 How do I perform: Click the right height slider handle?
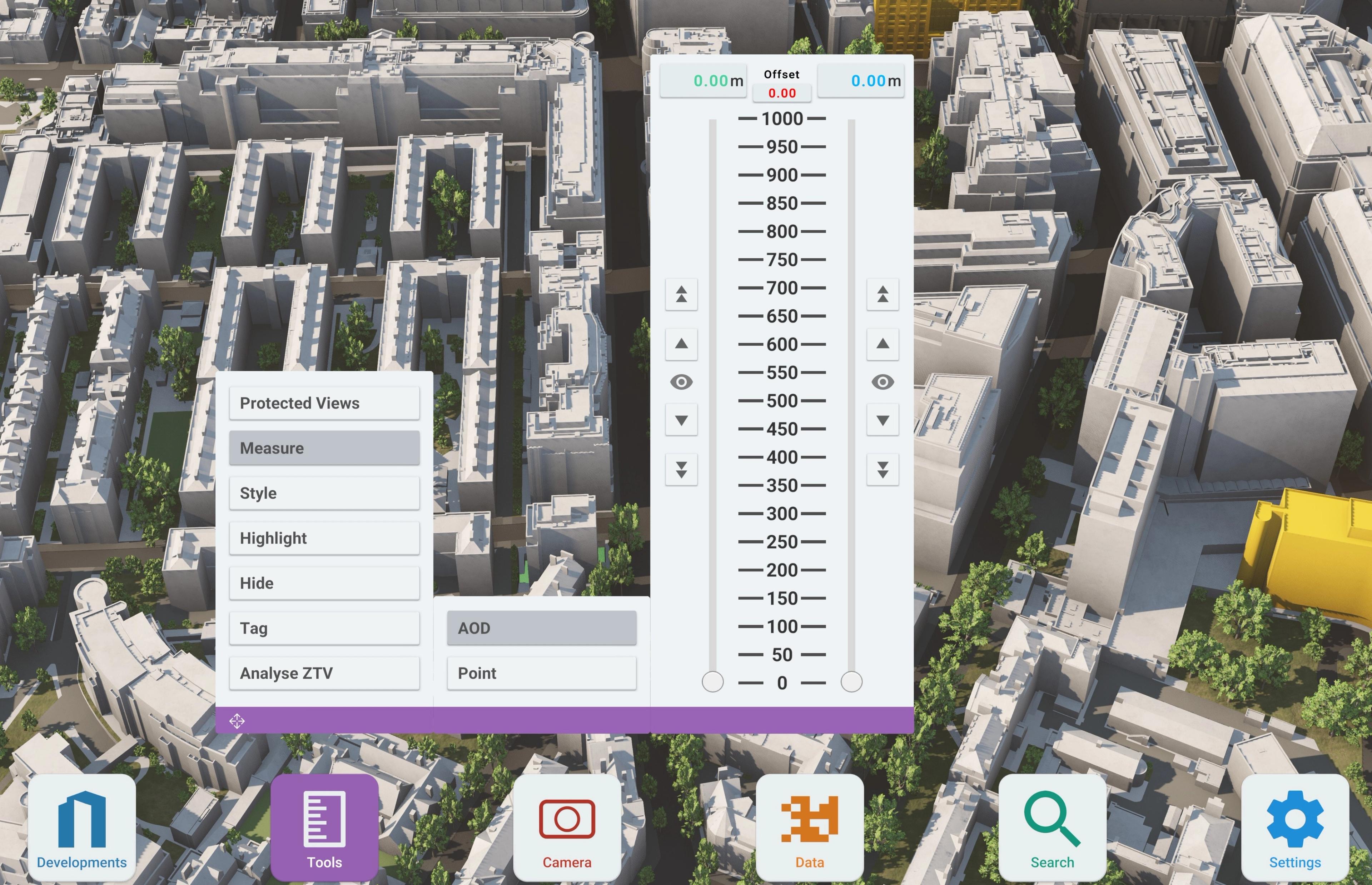851,682
